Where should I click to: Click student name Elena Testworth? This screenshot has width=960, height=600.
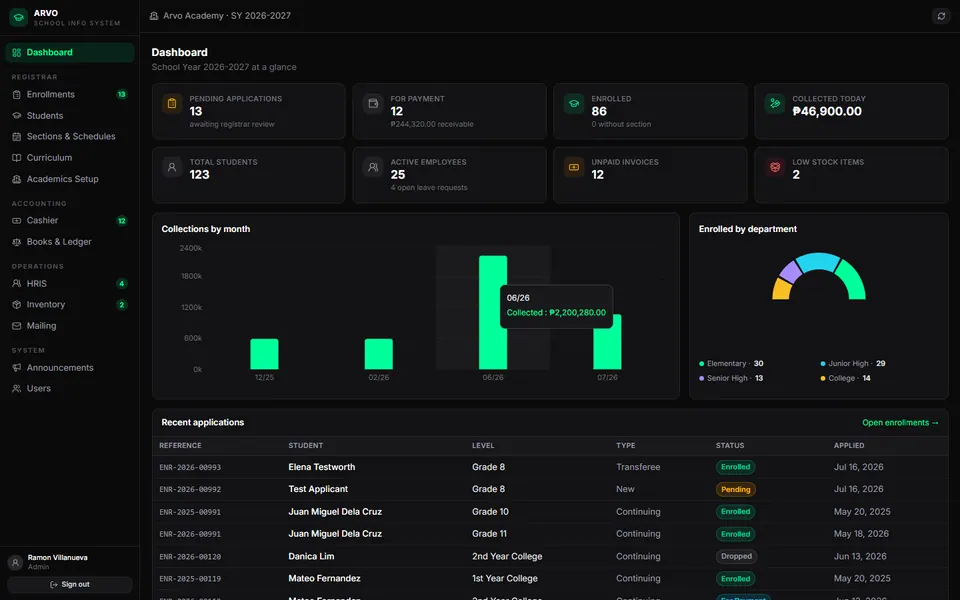(321, 467)
